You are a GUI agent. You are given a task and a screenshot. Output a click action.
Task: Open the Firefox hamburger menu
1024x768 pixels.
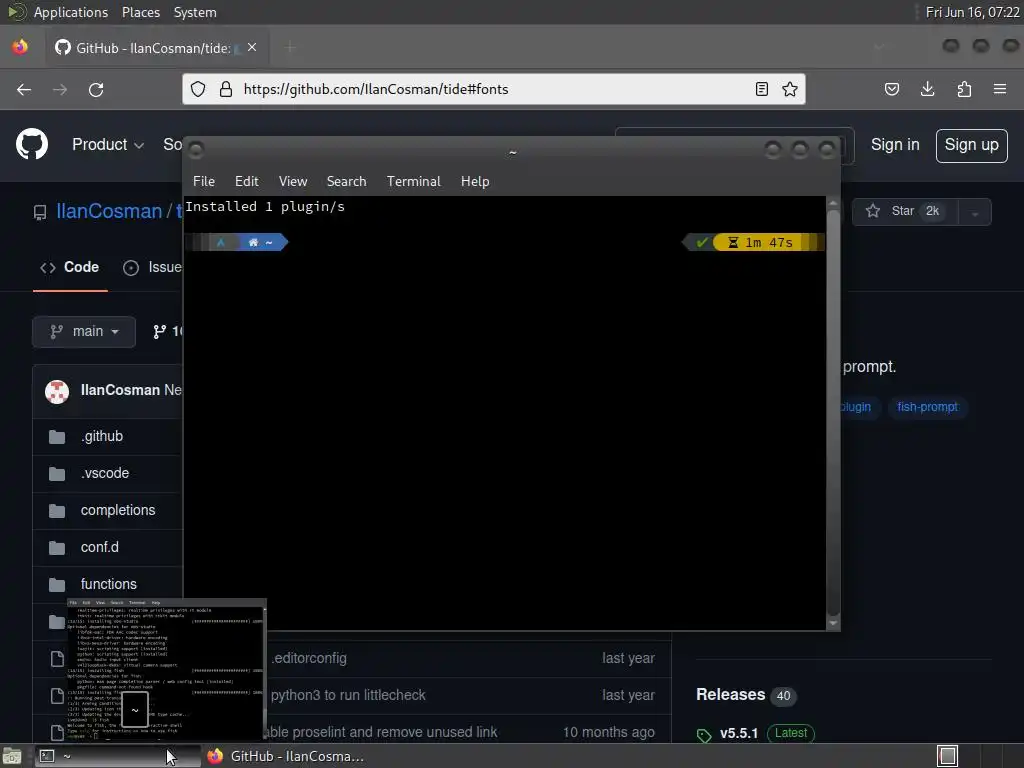[1000, 89]
